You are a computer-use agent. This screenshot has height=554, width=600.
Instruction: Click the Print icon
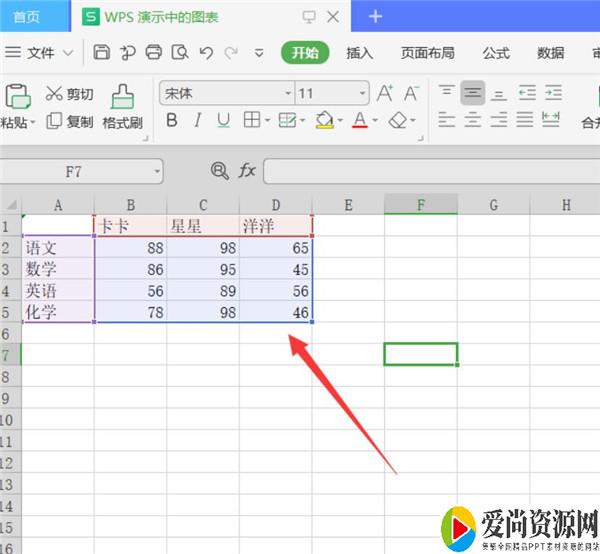click(154, 53)
